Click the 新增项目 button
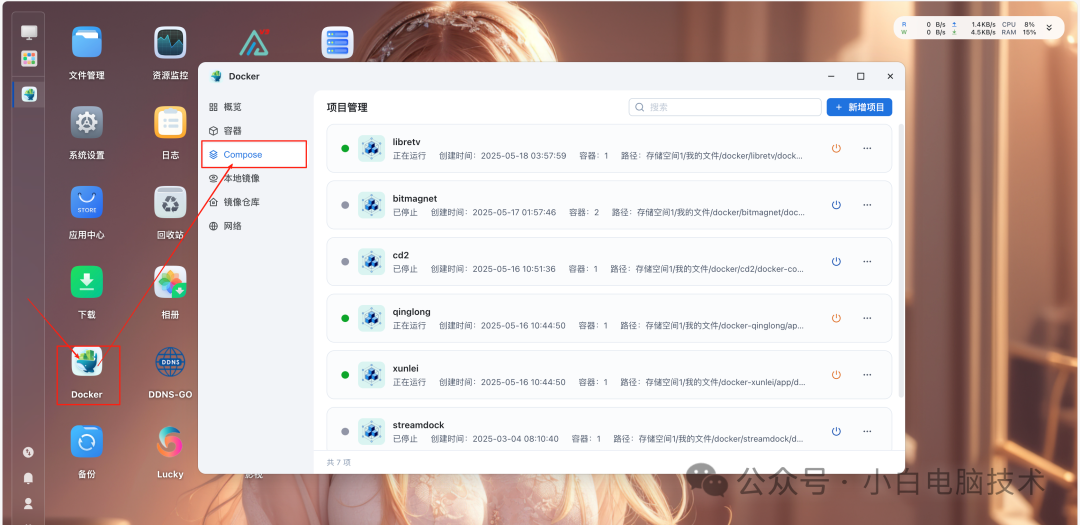This screenshot has height=525, width=1080. point(860,107)
